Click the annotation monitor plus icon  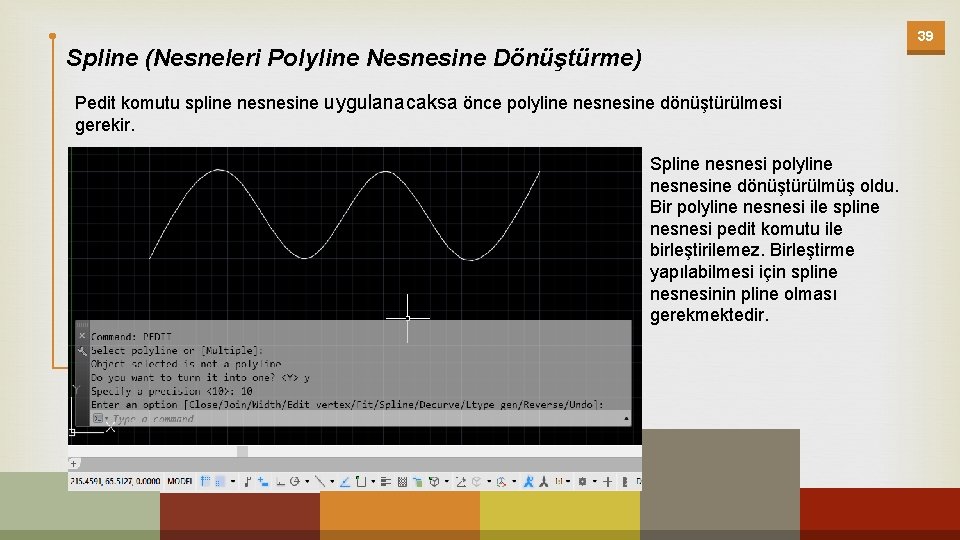click(x=607, y=482)
